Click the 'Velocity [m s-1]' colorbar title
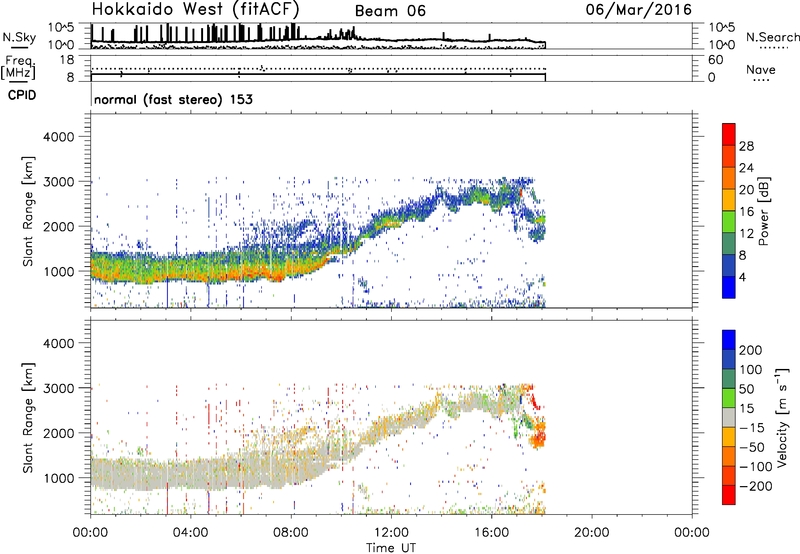The height and width of the screenshot is (554, 800). pyautogui.click(x=782, y=417)
